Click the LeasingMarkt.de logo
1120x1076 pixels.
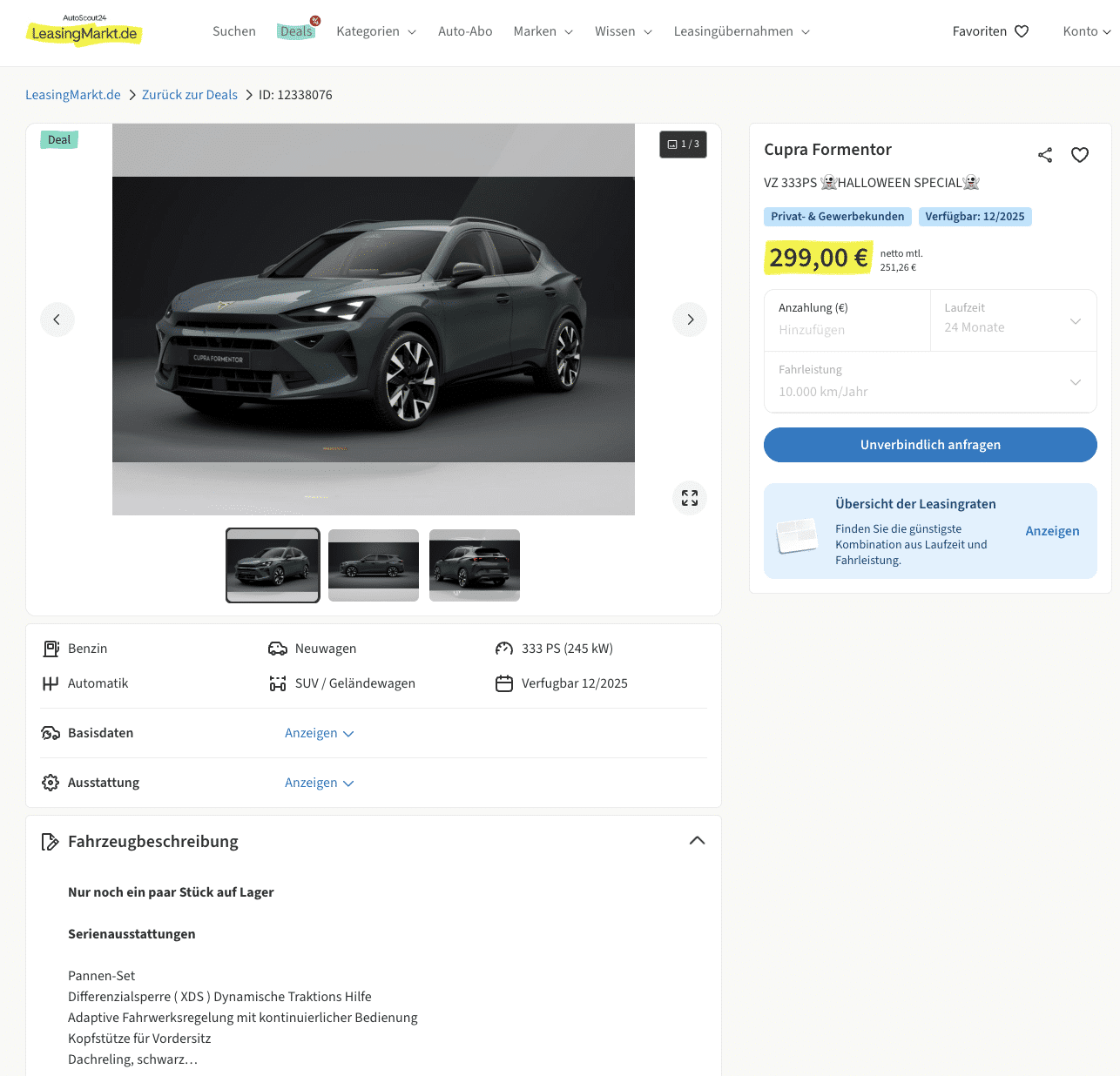point(84,31)
